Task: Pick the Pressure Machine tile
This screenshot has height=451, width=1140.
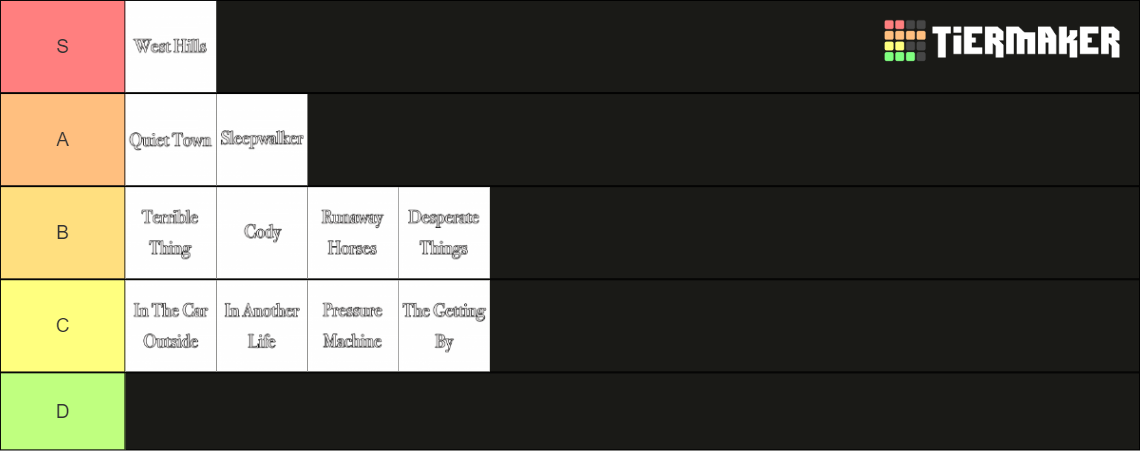Action: point(353,326)
